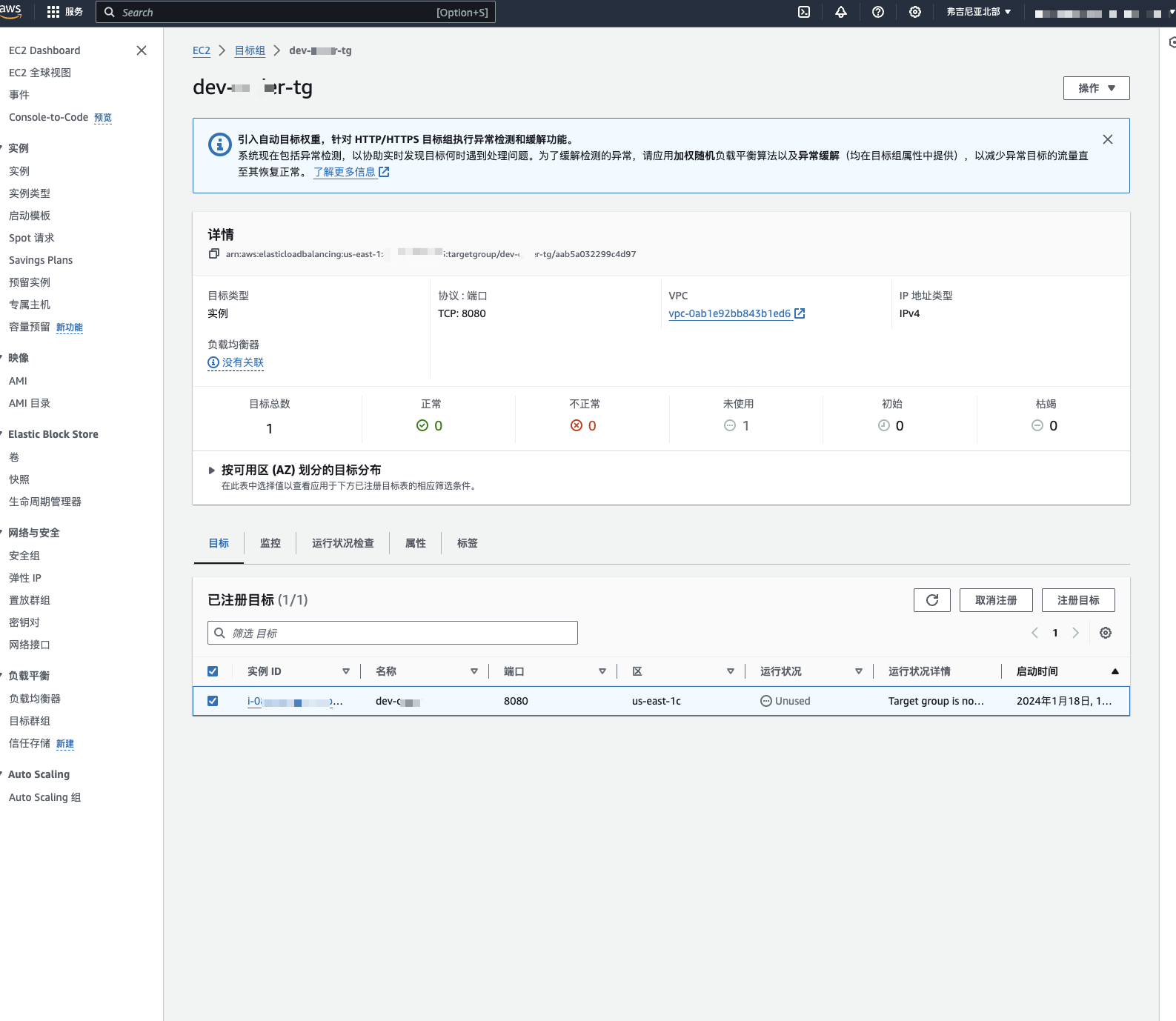Screen dimensions: 1176x1021
Task: Open the 了解更多信息 link
Action: 351,172
